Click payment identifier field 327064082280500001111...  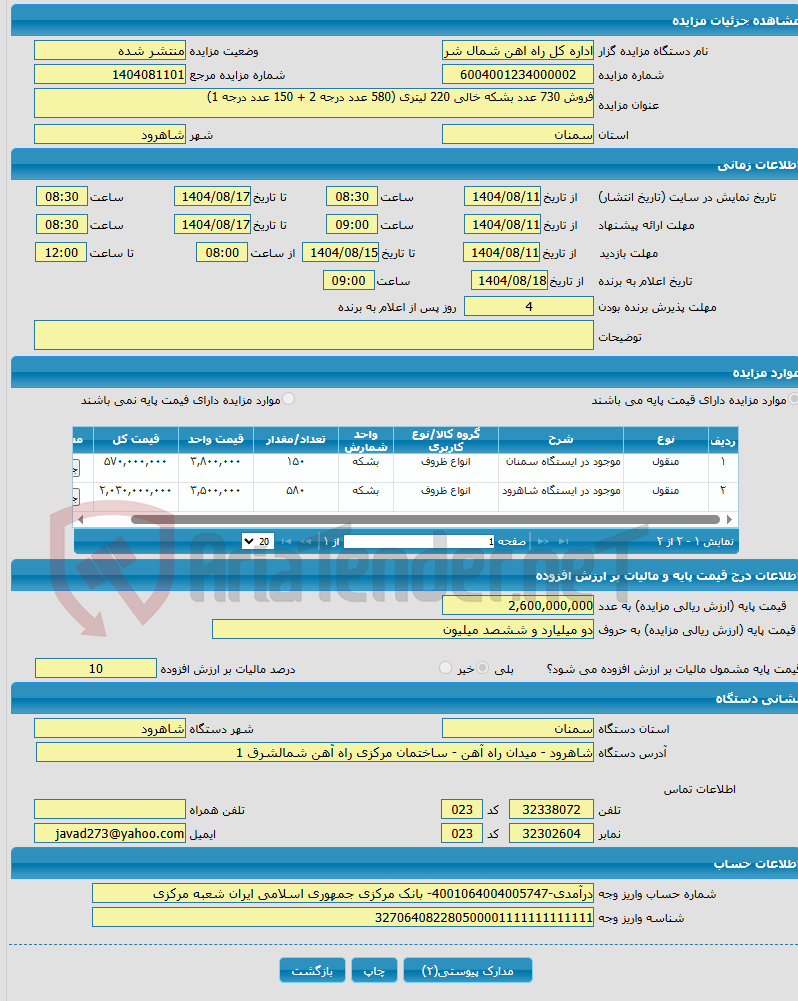[x=343, y=918]
